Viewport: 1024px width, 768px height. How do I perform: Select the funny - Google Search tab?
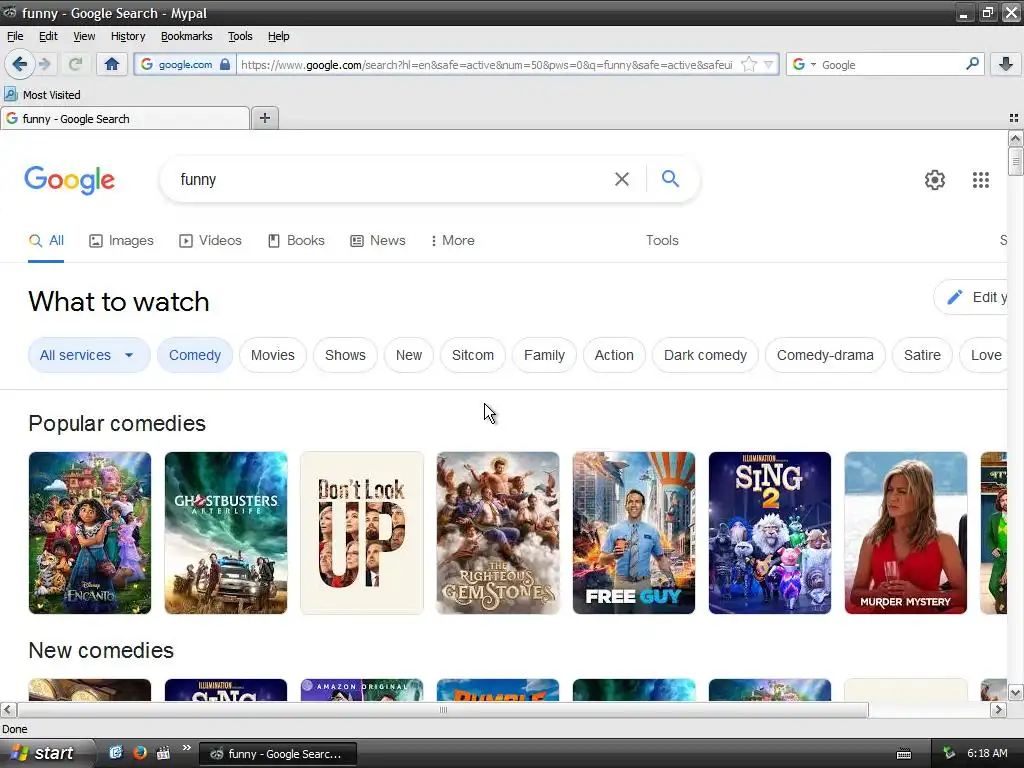pos(125,118)
